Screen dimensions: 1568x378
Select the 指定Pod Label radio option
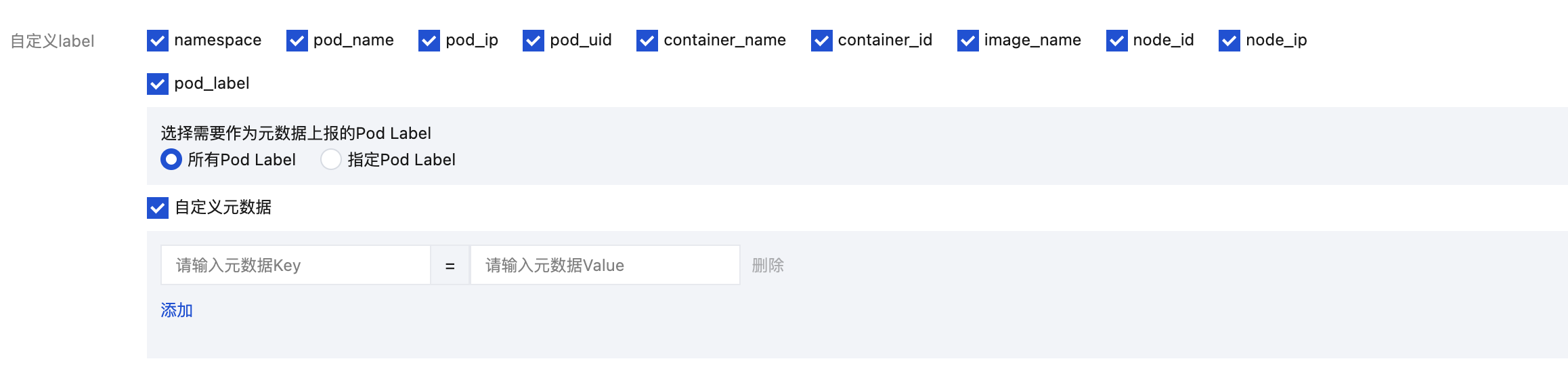coord(331,159)
